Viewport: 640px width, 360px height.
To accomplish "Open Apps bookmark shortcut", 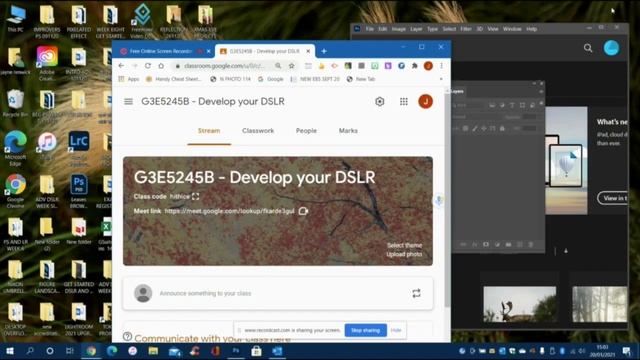I will click(129, 79).
